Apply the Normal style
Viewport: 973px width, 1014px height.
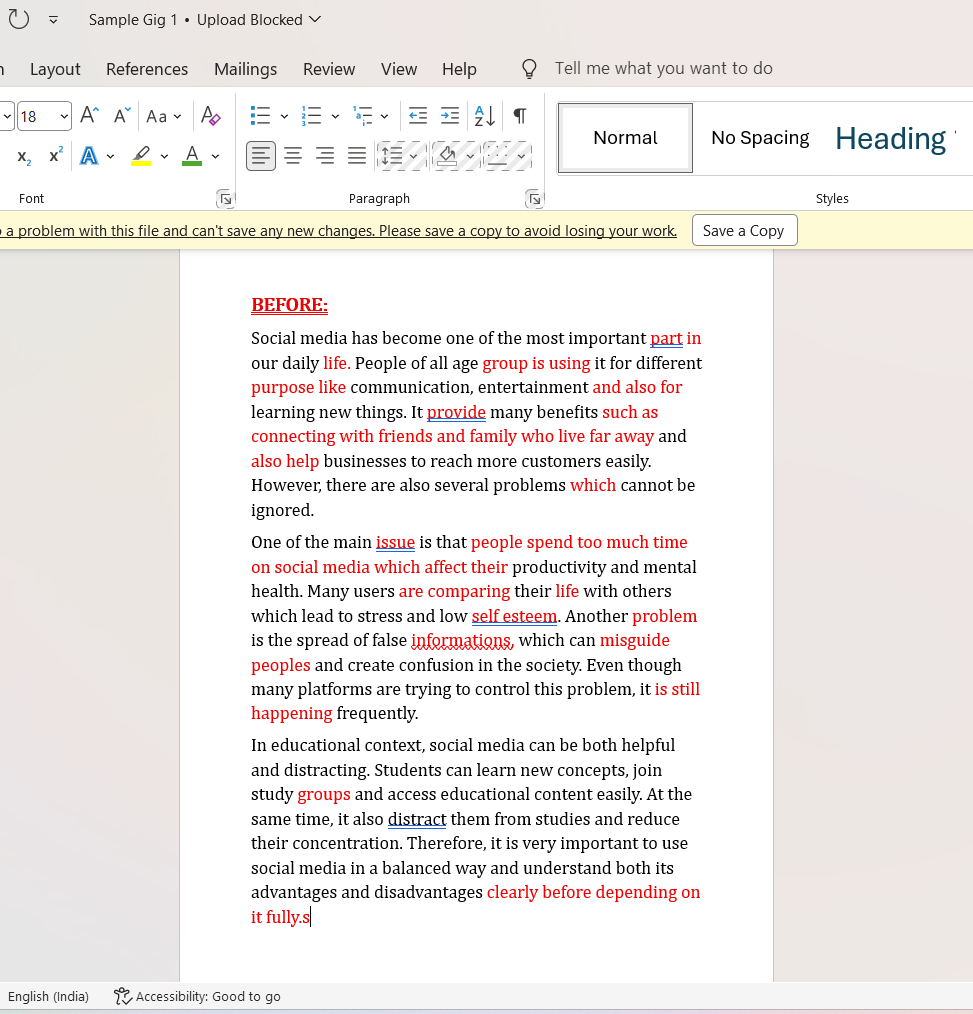click(x=625, y=138)
